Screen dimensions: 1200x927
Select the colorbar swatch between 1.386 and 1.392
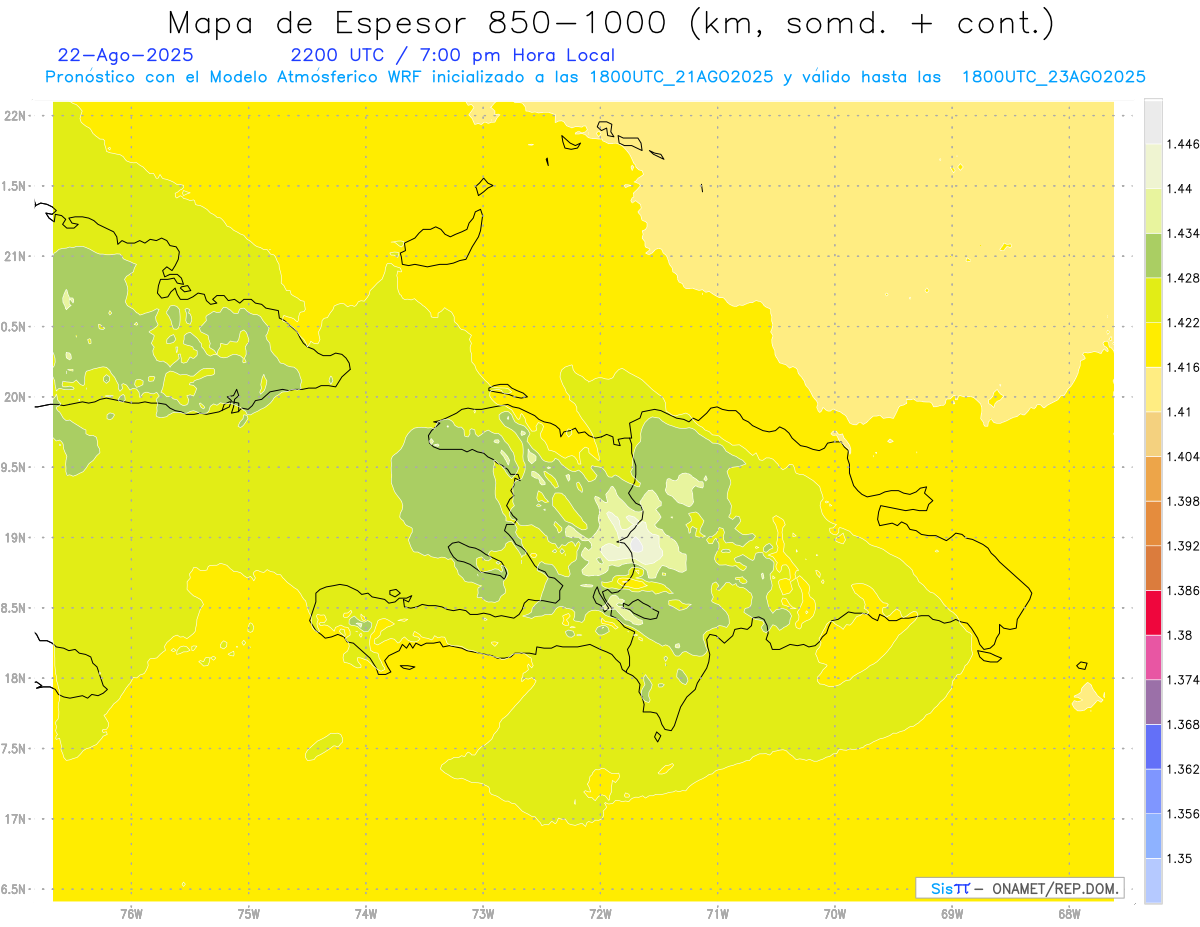click(1153, 568)
